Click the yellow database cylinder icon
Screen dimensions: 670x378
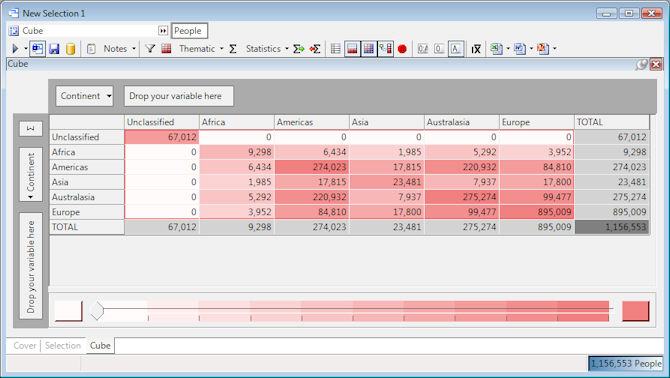click(x=71, y=49)
